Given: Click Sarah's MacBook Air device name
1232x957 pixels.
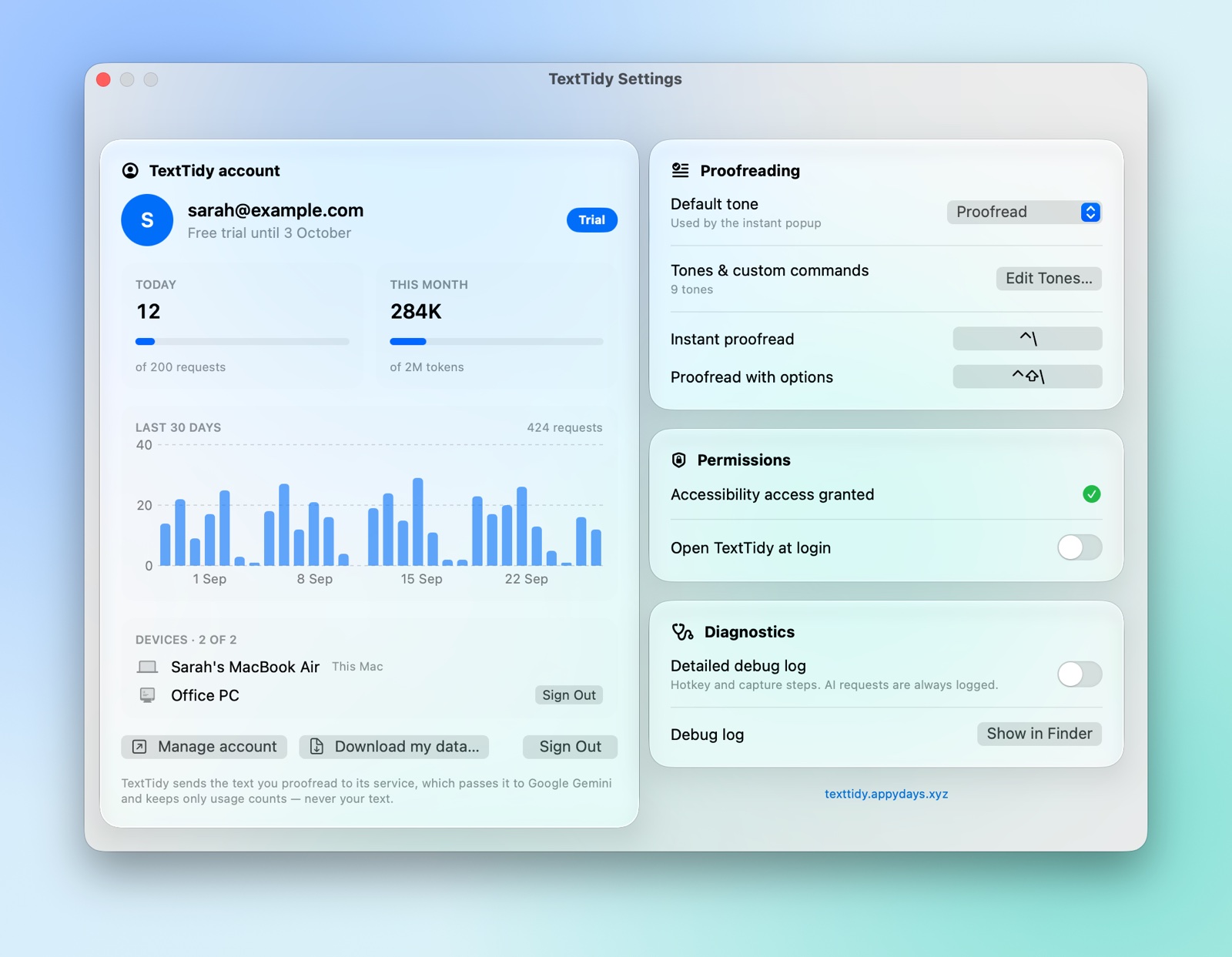Looking at the screenshot, I should [245, 667].
